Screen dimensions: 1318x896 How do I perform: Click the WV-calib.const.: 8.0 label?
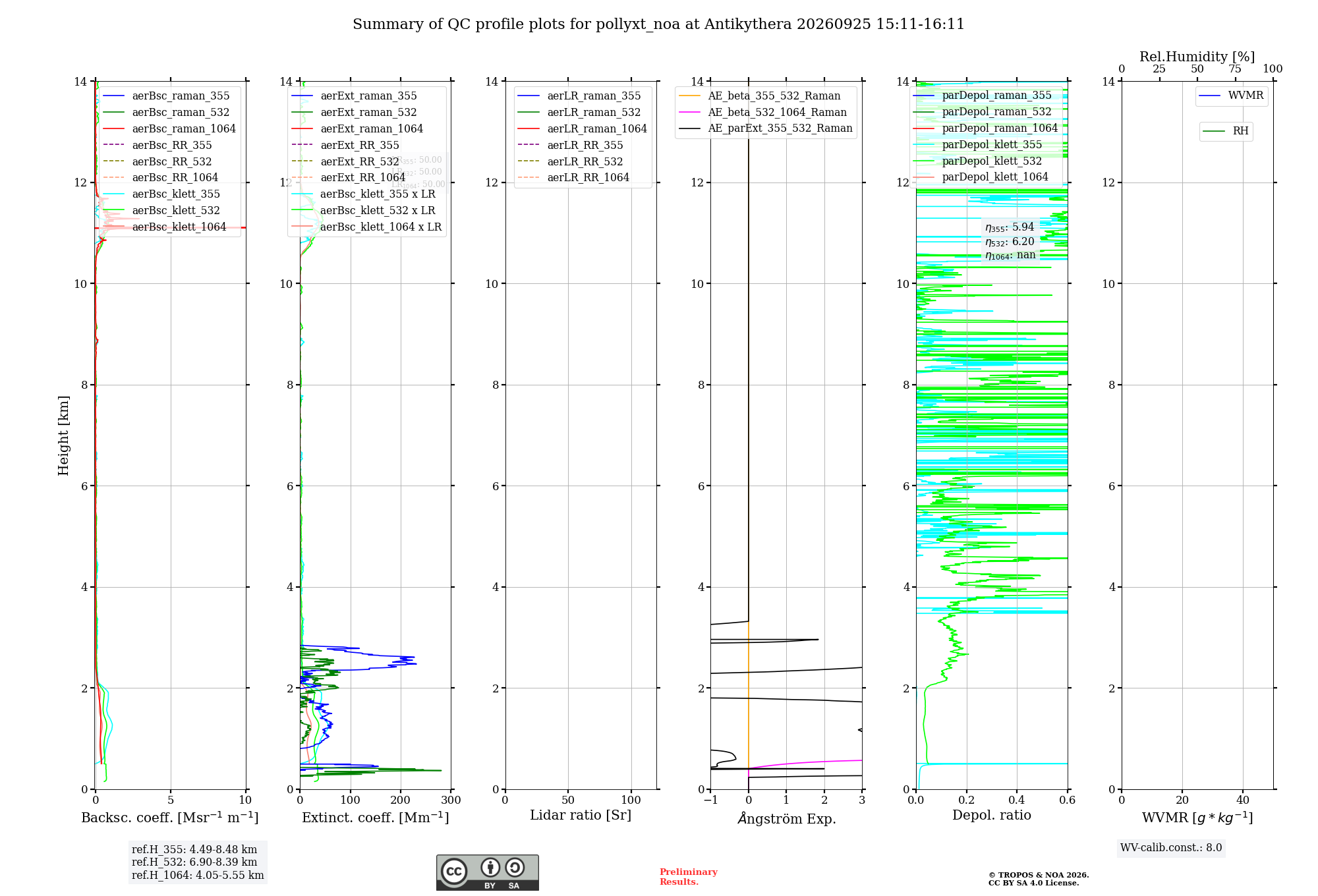coord(1171,848)
